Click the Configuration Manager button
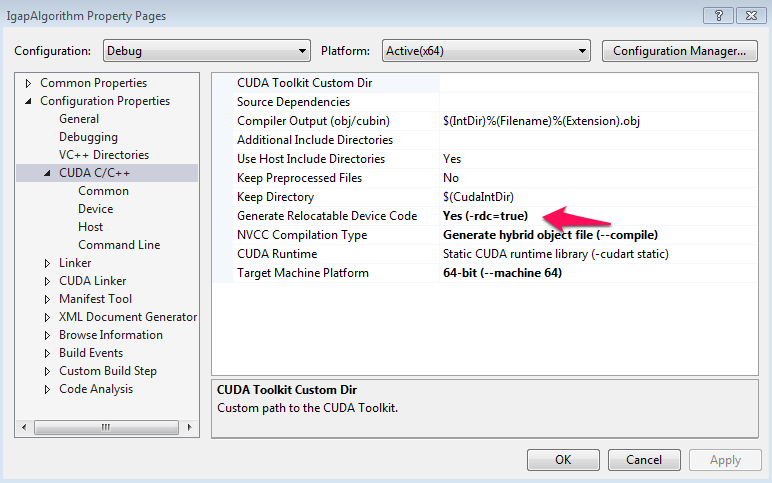772x483 pixels. tap(679, 51)
